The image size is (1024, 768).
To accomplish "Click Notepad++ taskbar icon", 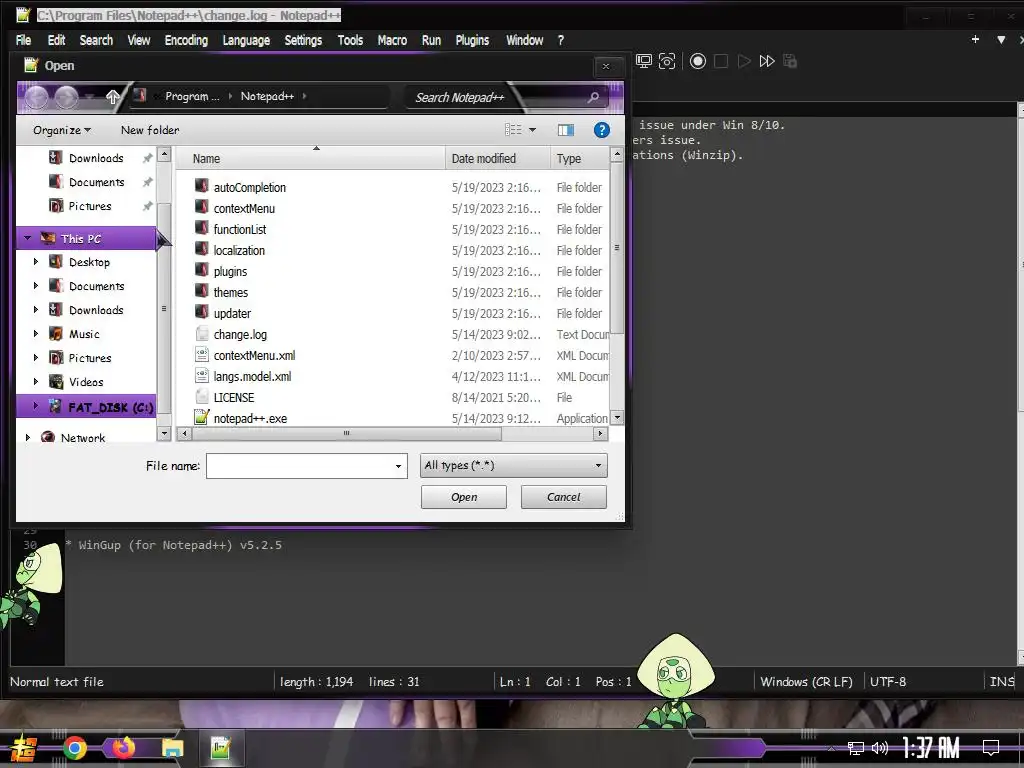I will click(221, 748).
